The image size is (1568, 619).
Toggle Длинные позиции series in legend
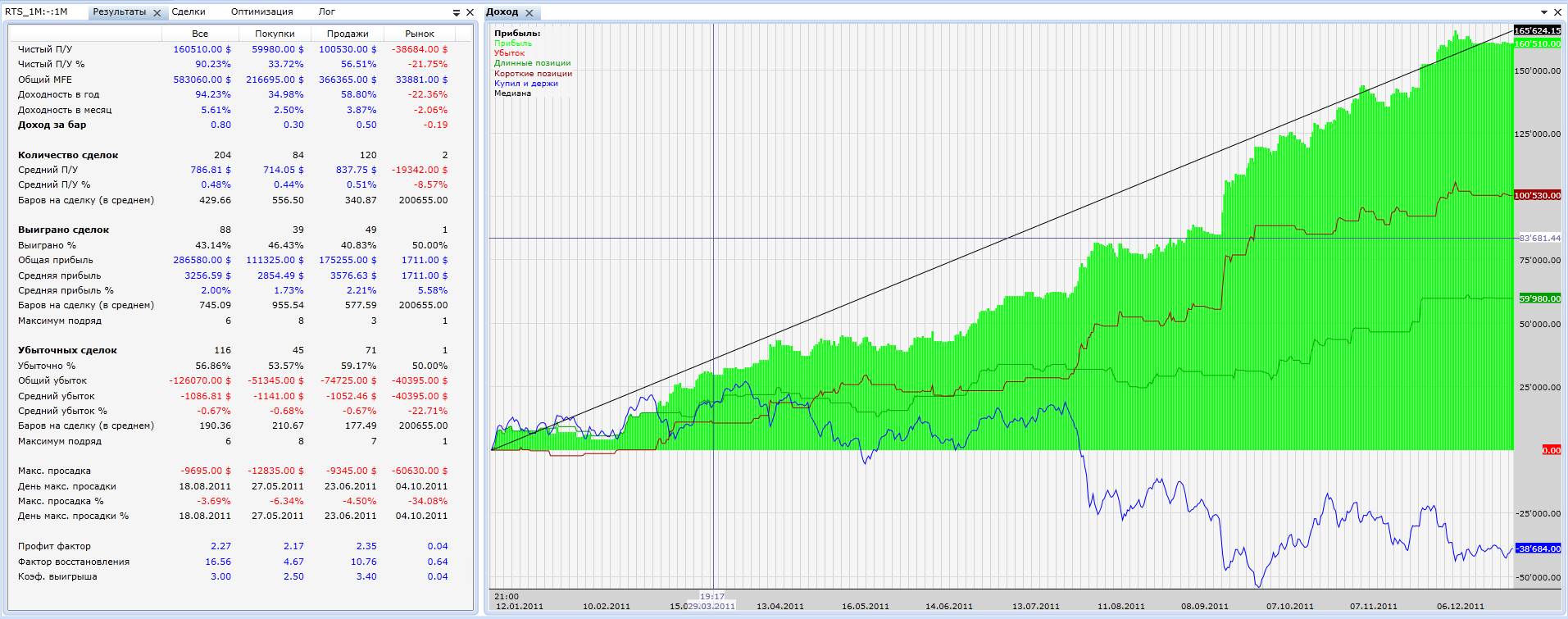click(x=532, y=62)
